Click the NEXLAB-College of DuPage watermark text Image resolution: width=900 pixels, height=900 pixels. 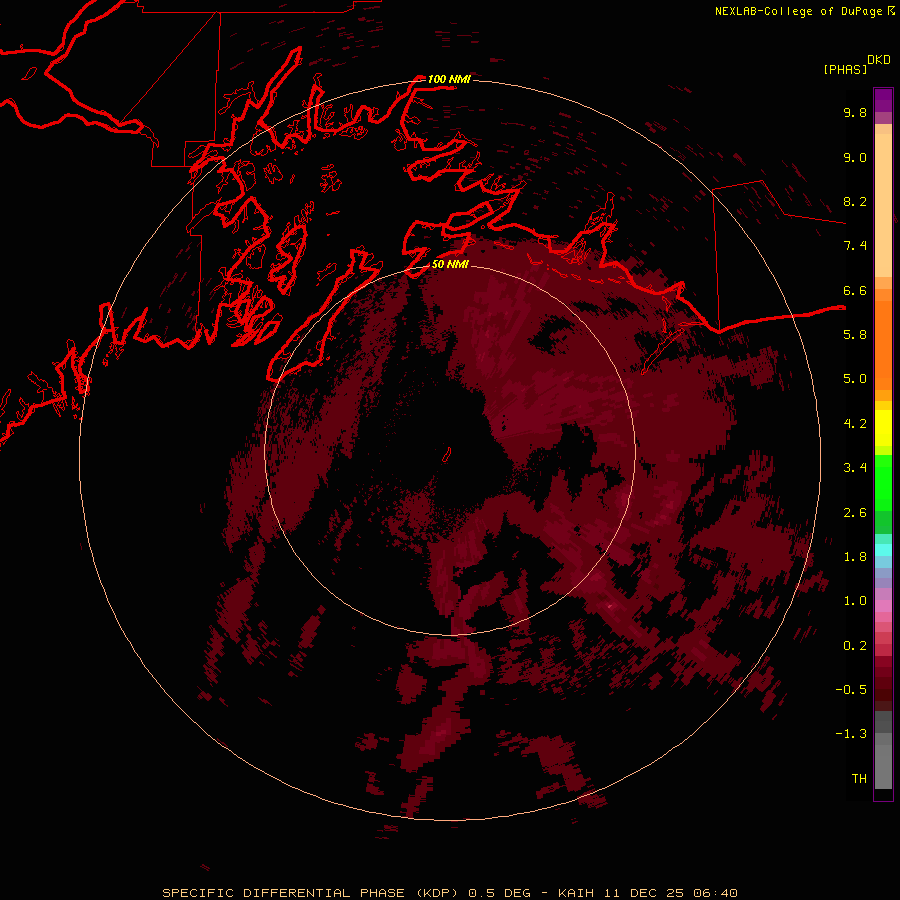(799, 11)
